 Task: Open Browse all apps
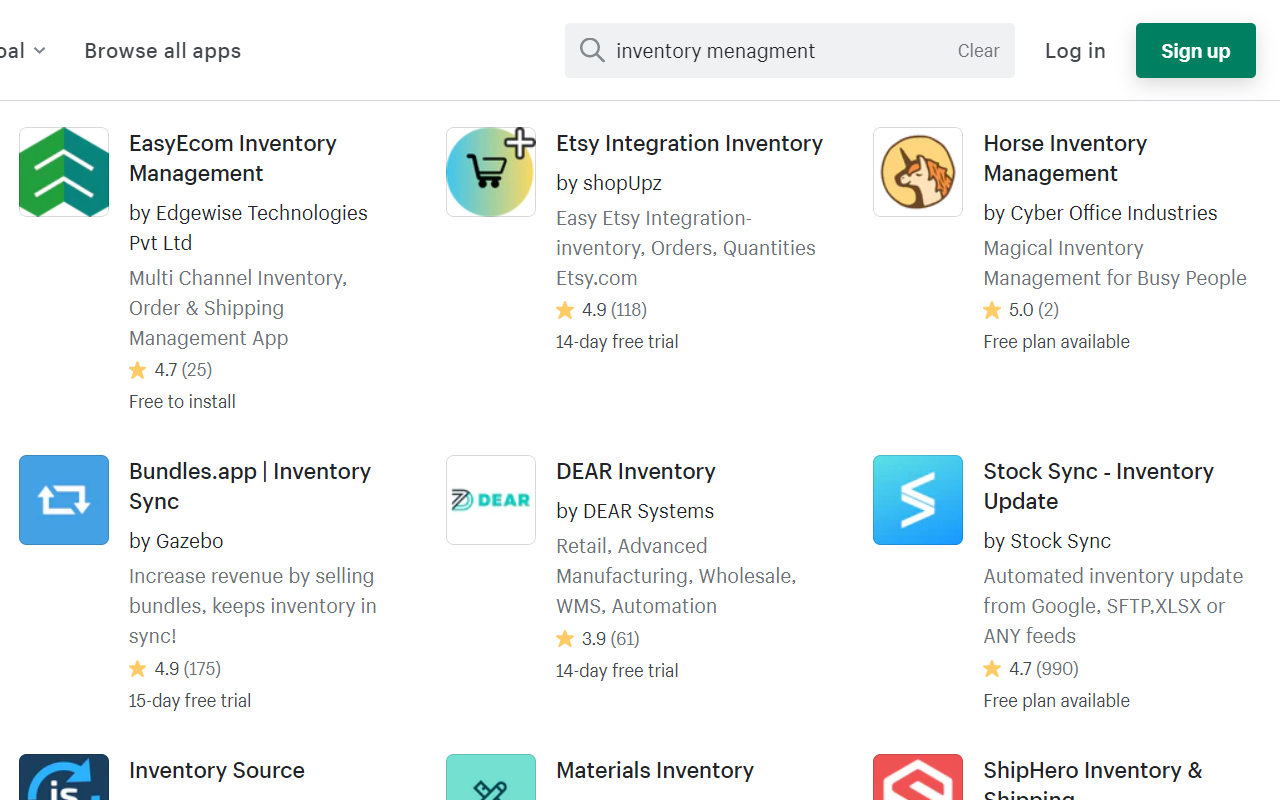(x=162, y=50)
